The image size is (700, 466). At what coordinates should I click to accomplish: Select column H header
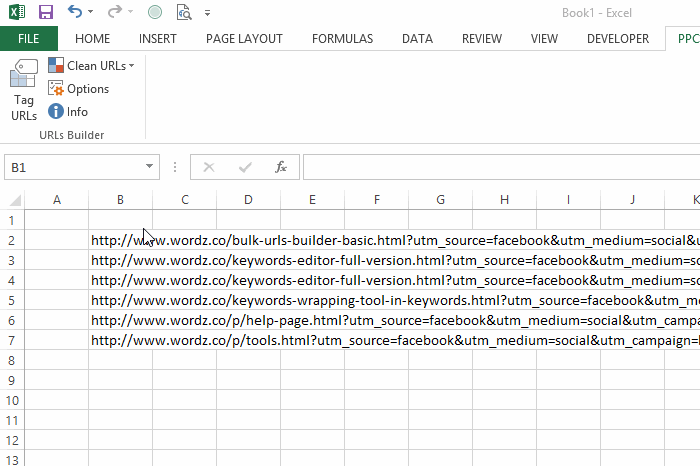click(x=504, y=200)
